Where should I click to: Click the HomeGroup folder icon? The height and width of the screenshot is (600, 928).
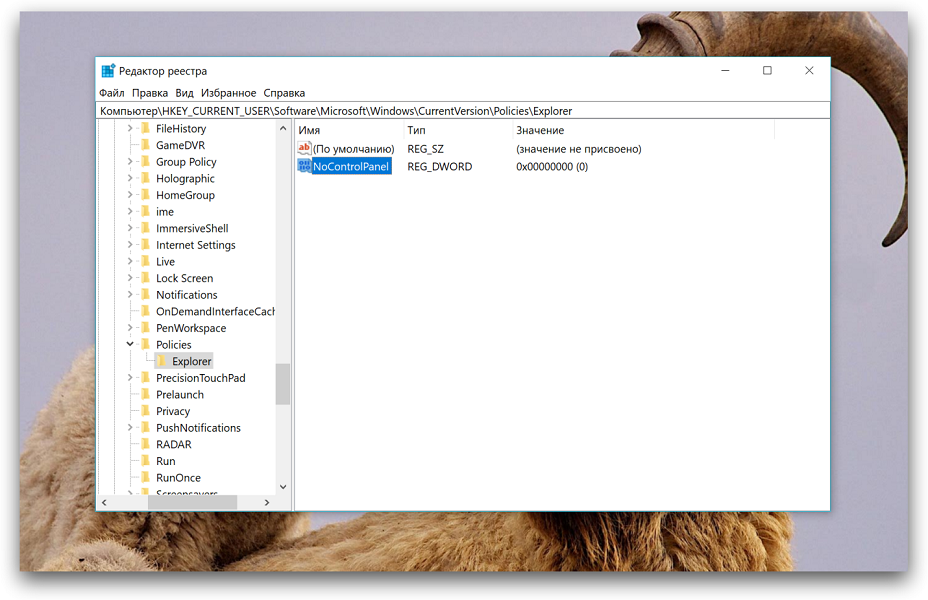click(x=146, y=195)
